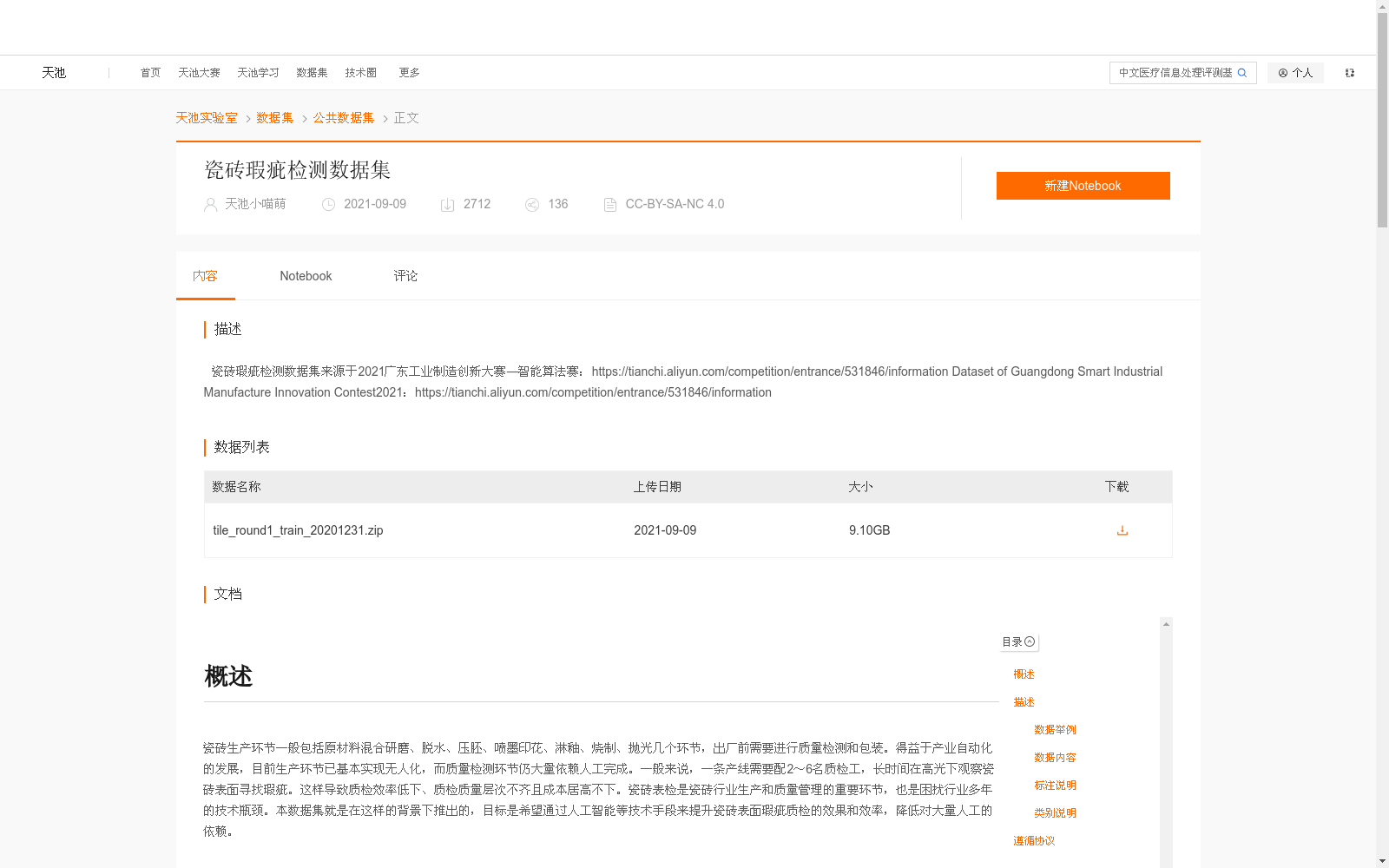Go to 公共数据集 breadcrumb link
This screenshot has width=1389, height=868.
tap(344, 118)
